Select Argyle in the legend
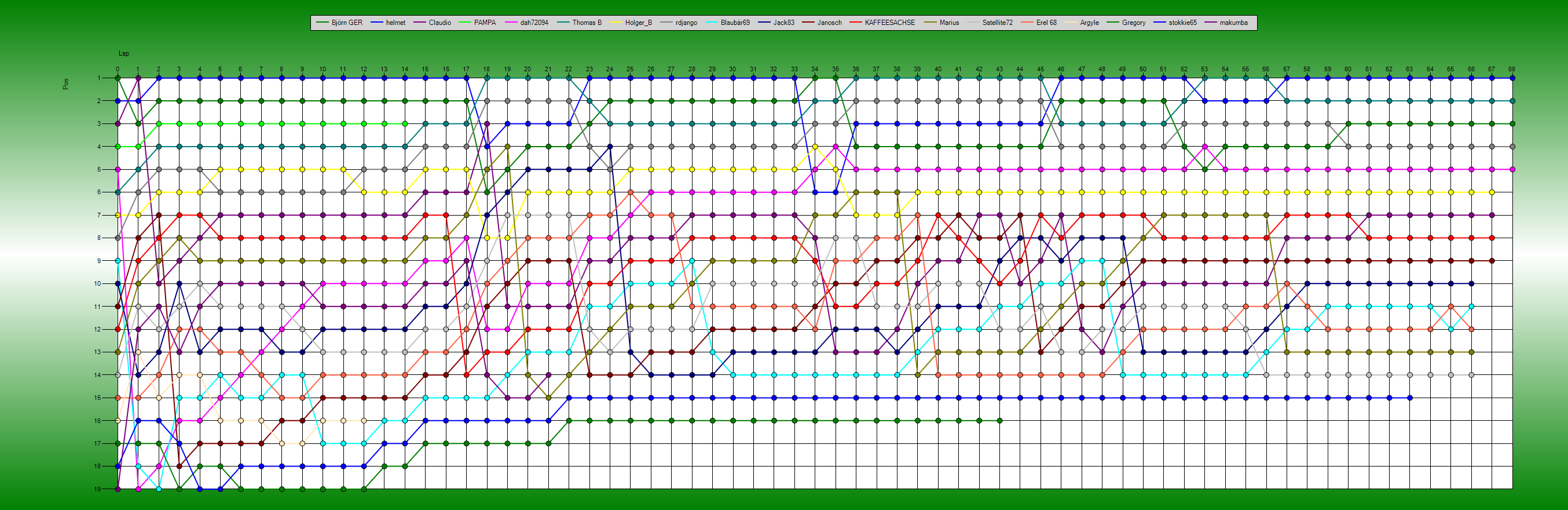The height and width of the screenshot is (510, 1568). point(1089,23)
